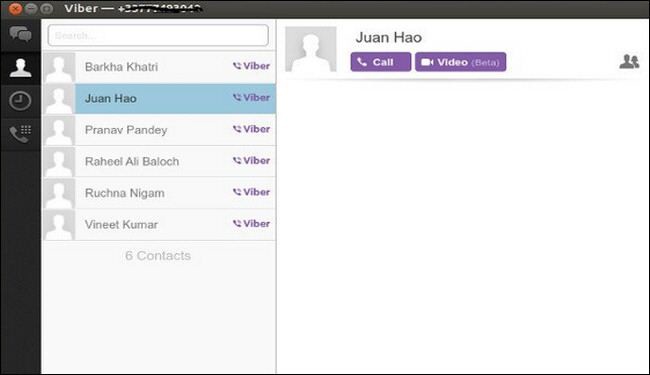Click Viber badge next to Ruchna Nigam
This screenshot has width=650, height=375.
click(251, 192)
